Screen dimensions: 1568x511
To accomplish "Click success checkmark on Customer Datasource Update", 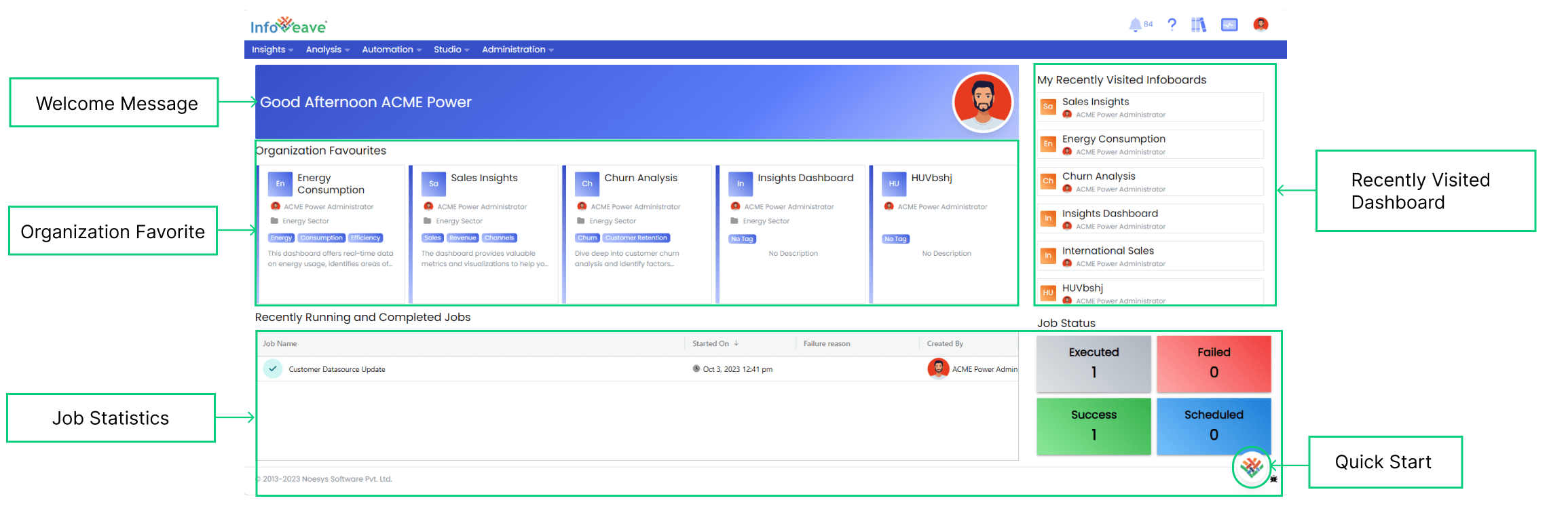I will 273,369.
